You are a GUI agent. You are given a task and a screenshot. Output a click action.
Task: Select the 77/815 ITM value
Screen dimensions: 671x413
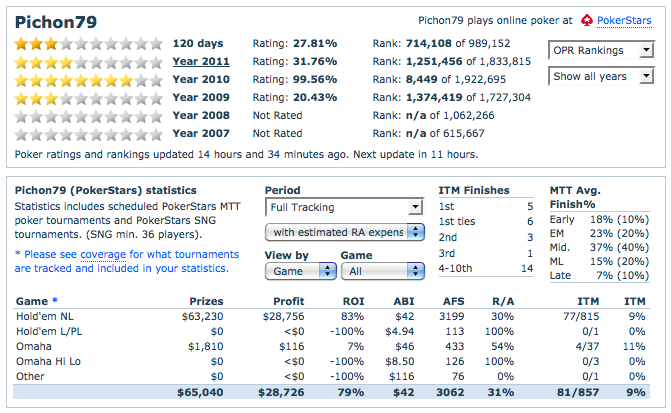(x=581, y=316)
